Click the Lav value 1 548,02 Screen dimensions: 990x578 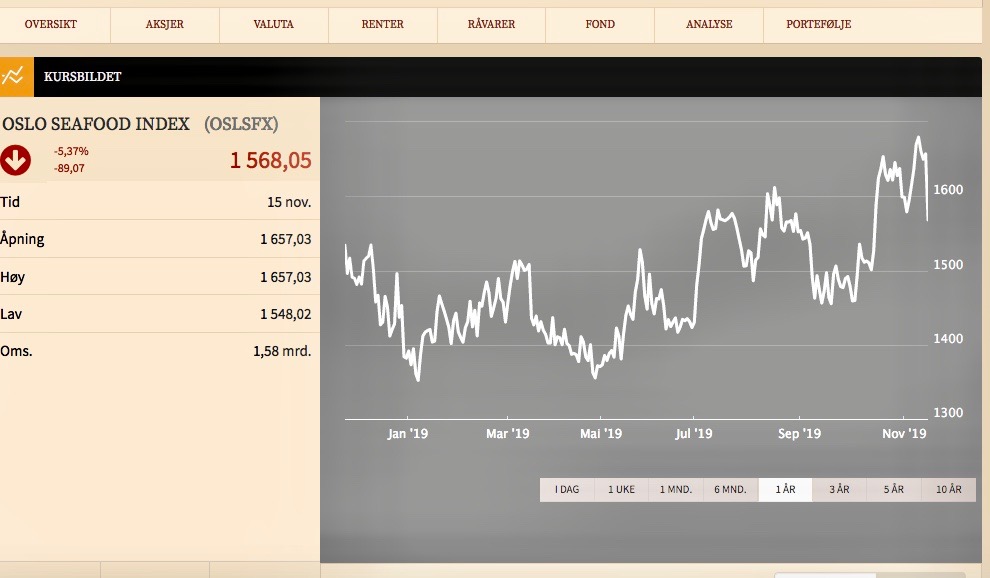click(x=285, y=315)
